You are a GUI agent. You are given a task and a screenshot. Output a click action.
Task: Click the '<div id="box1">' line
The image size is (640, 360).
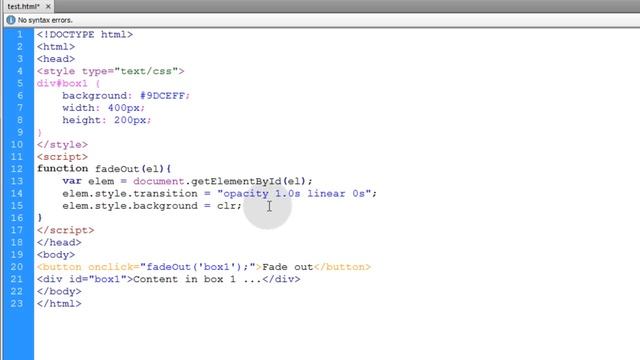click(x=169, y=279)
